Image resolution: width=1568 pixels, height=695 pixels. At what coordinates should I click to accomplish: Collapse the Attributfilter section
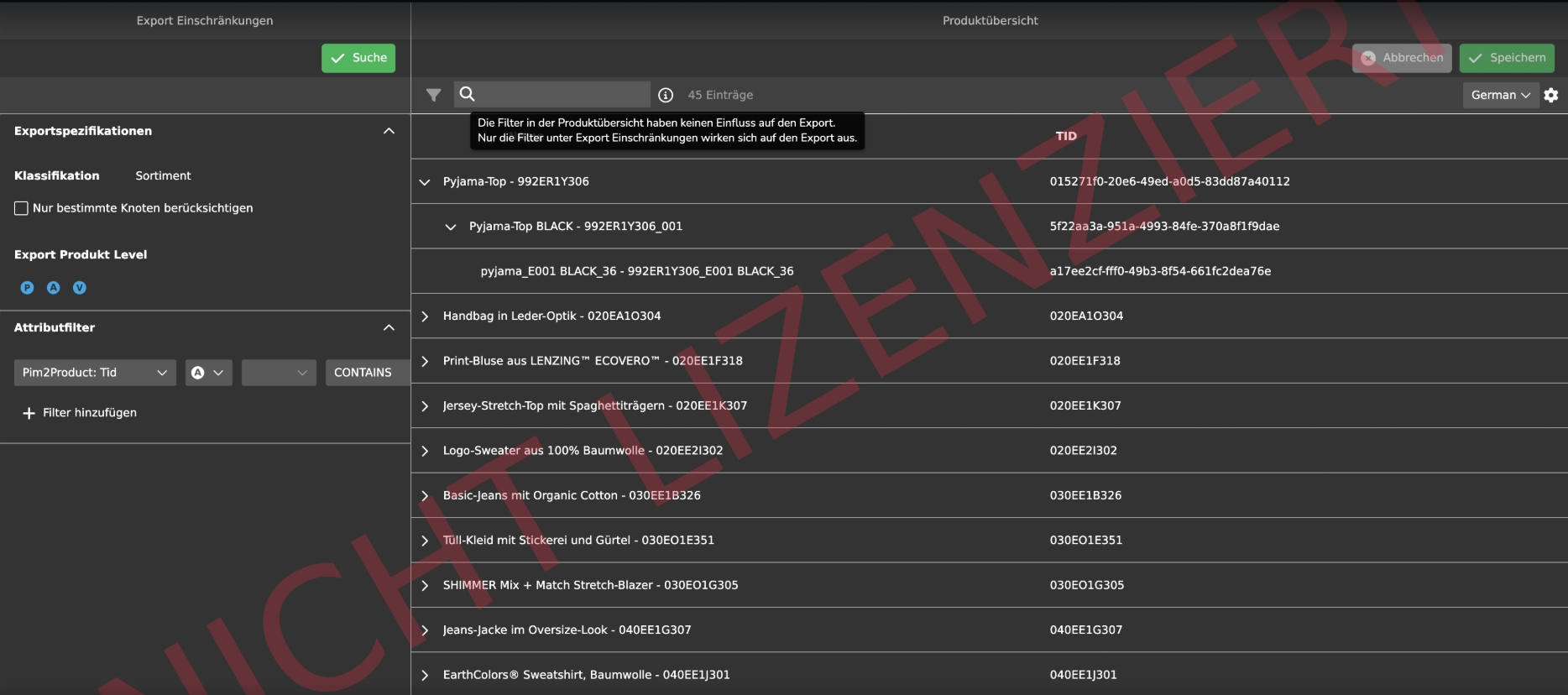(x=389, y=327)
